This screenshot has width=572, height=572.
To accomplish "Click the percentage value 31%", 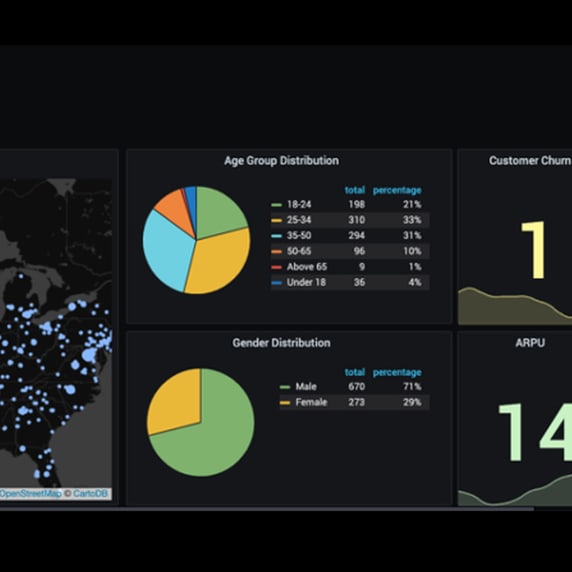I will click(412, 235).
